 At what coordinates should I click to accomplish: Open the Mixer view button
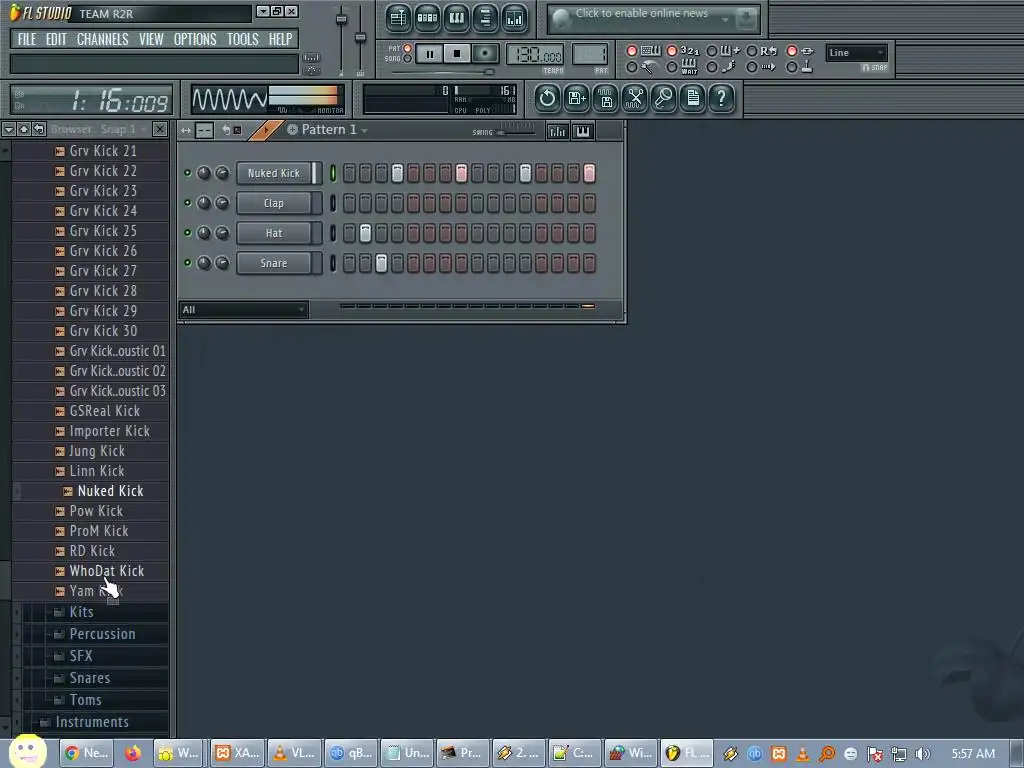pos(515,18)
